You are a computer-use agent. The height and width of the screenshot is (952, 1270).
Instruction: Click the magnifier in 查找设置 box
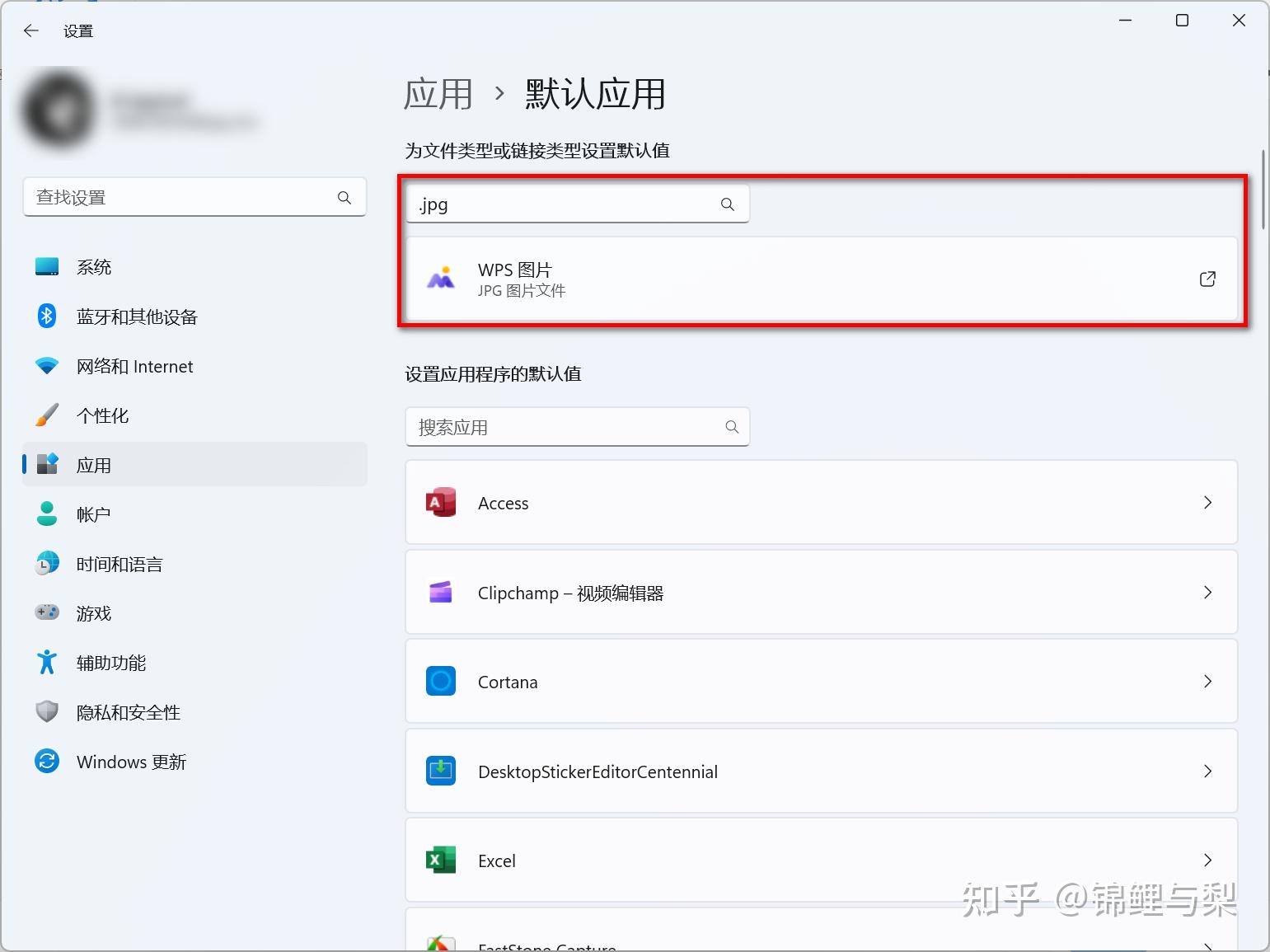click(344, 197)
